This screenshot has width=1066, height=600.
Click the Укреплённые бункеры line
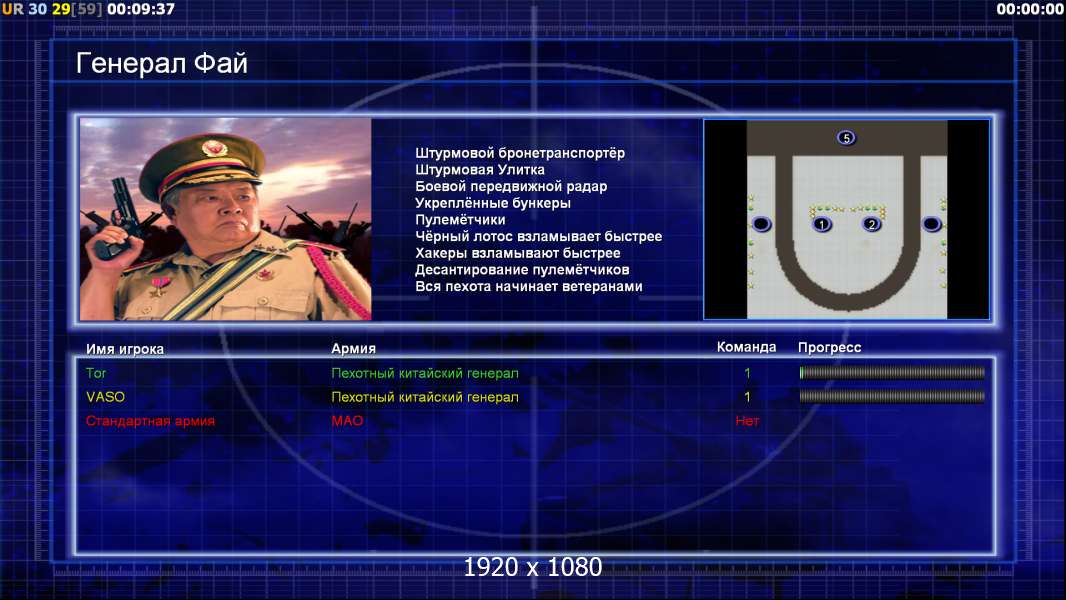(493, 203)
